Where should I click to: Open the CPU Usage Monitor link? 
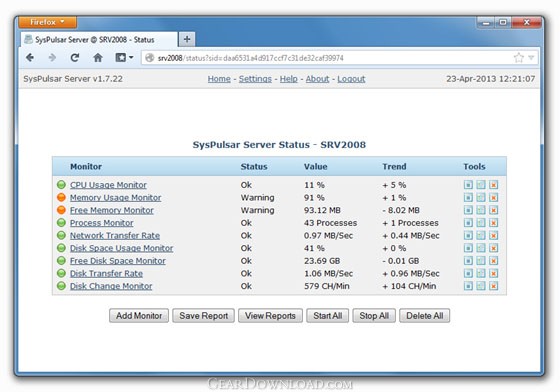(108, 185)
